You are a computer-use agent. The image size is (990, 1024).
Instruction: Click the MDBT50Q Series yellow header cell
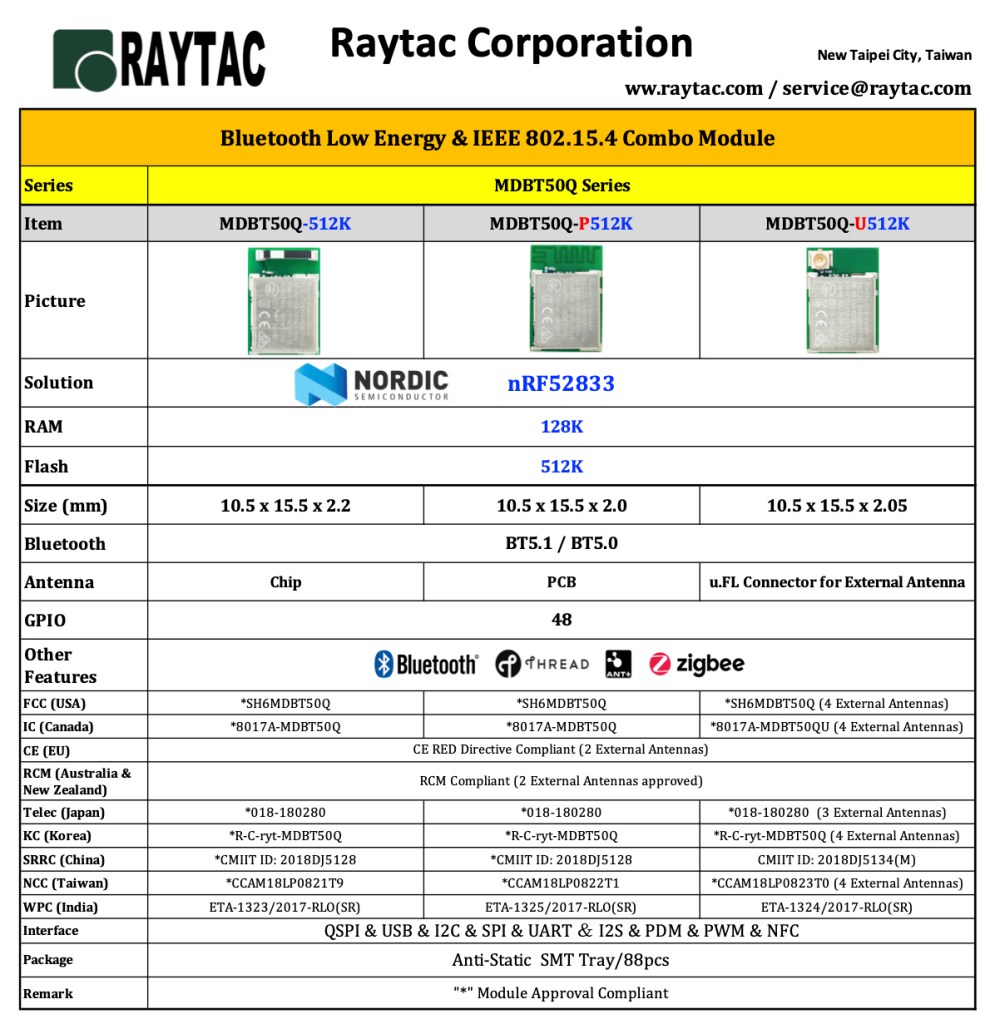coord(561,186)
